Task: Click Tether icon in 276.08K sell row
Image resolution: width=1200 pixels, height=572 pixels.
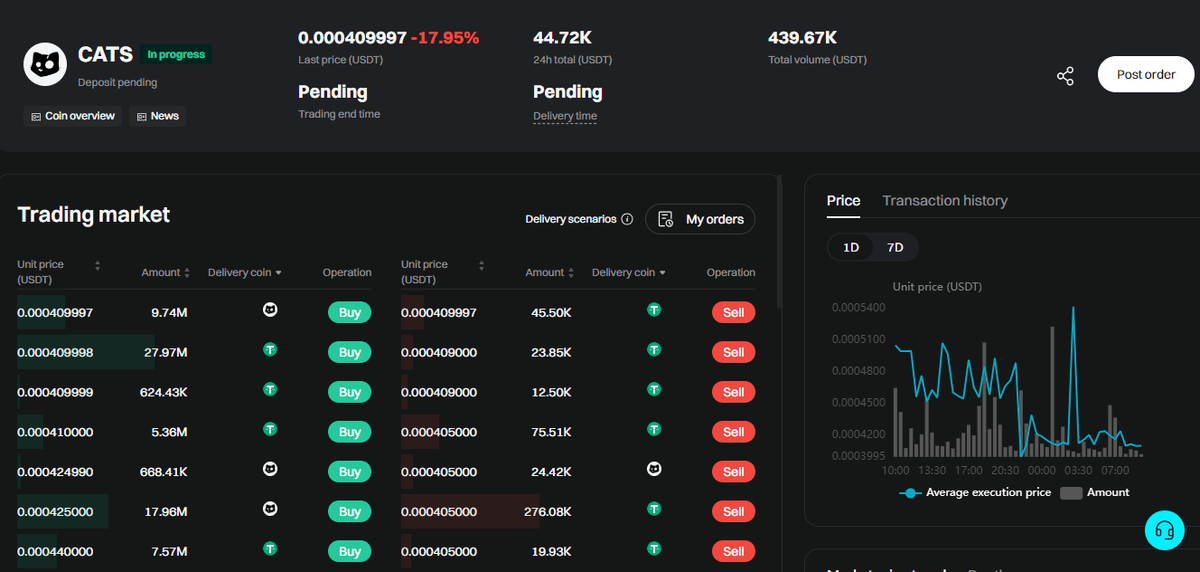Action: click(x=654, y=509)
